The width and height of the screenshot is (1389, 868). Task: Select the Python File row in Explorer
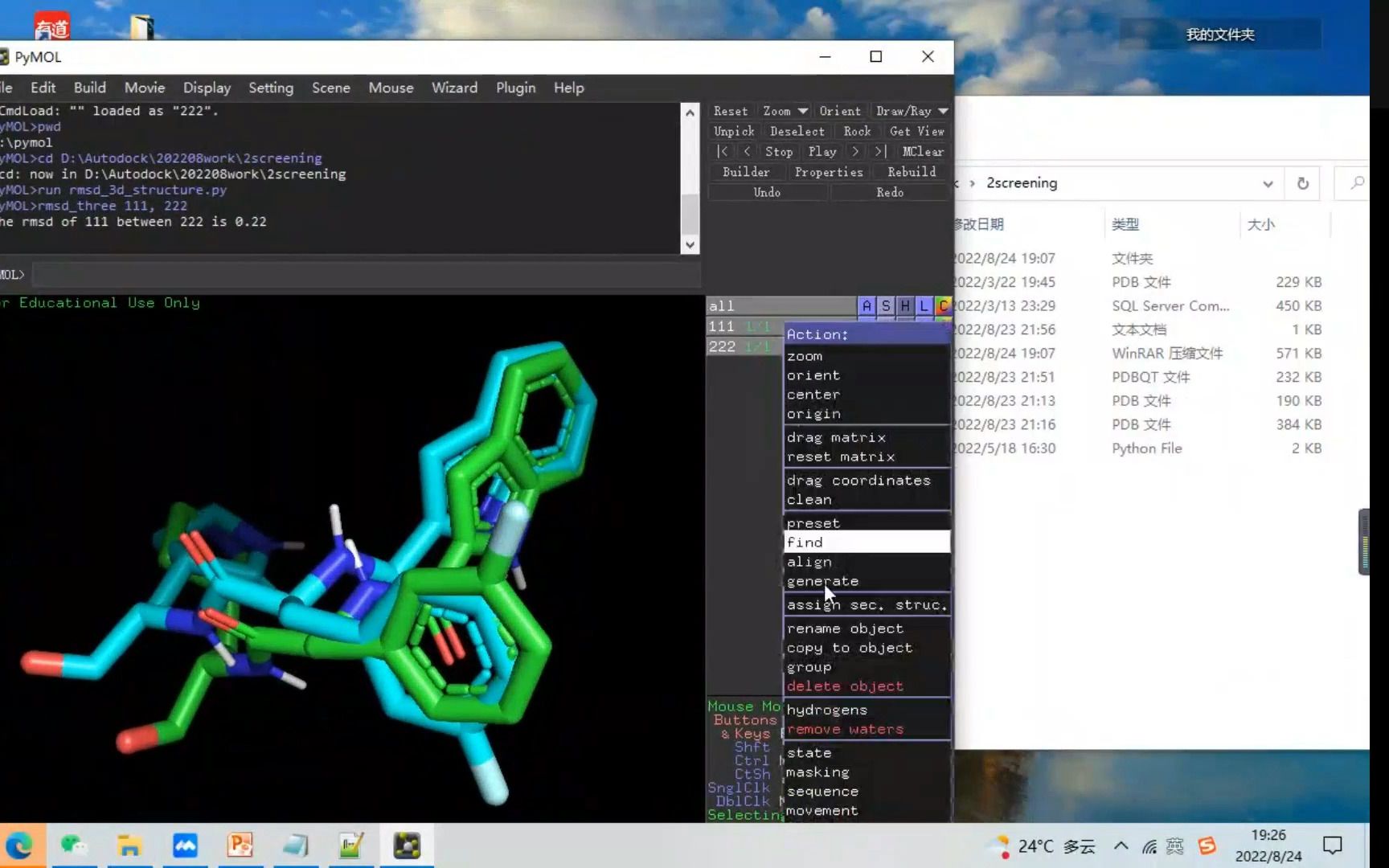(x=1141, y=448)
